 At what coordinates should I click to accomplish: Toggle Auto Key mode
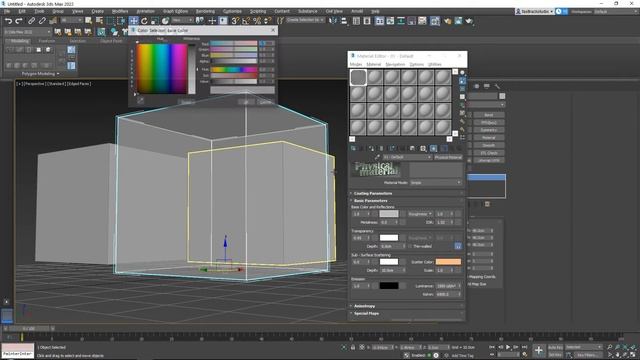click(555, 347)
